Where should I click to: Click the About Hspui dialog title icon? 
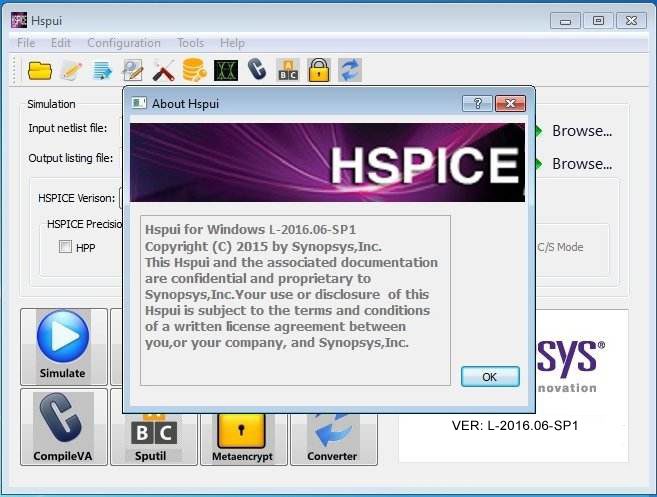click(x=139, y=103)
